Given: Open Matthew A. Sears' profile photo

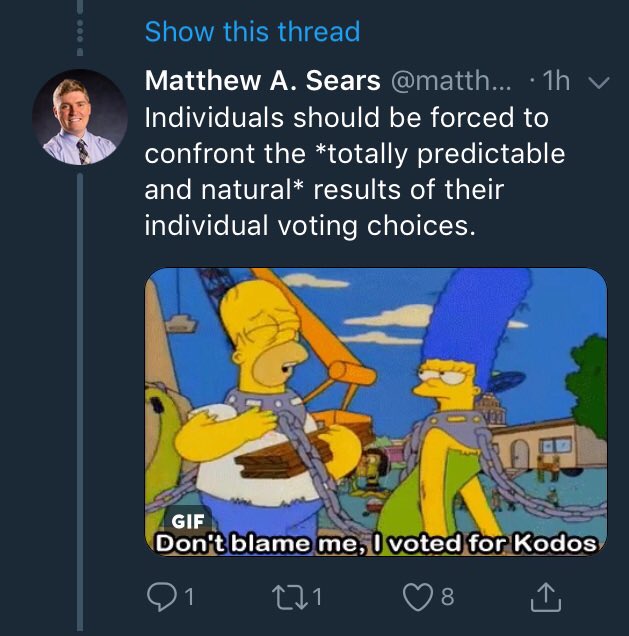Looking at the screenshot, I should [81, 117].
